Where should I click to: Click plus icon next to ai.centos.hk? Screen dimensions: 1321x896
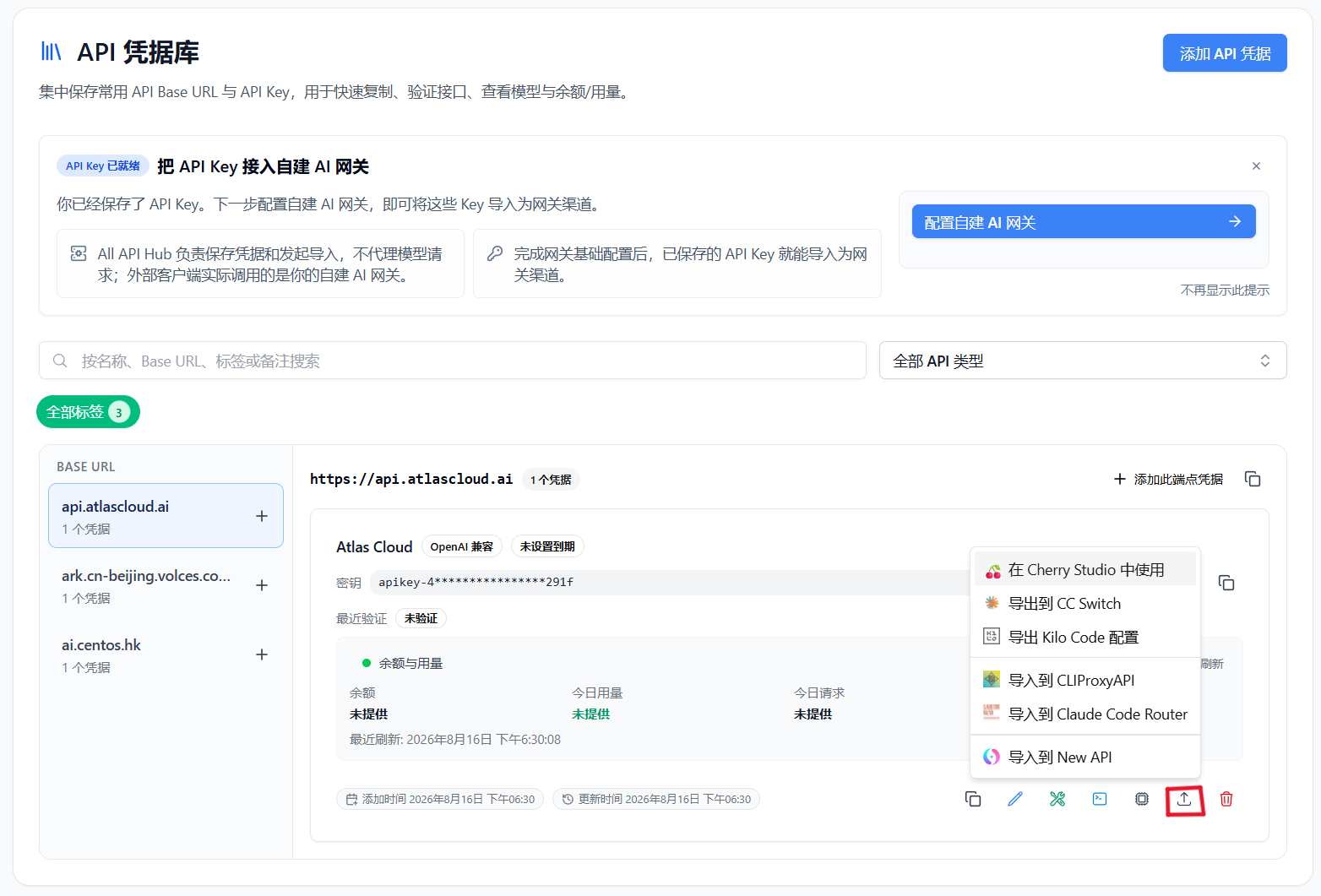coord(262,654)
